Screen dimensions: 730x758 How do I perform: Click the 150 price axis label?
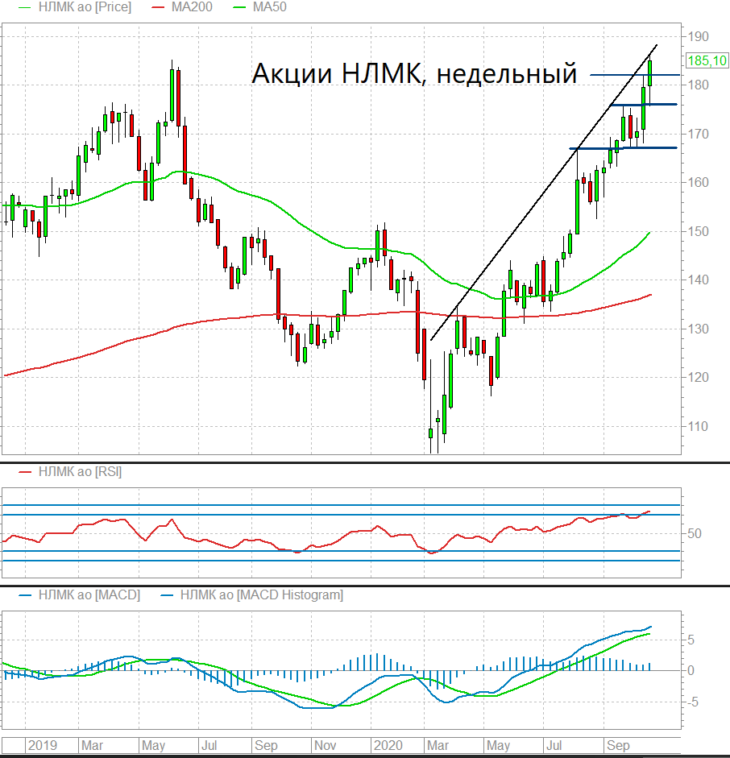pyautogui.click(x=698, y=232)
